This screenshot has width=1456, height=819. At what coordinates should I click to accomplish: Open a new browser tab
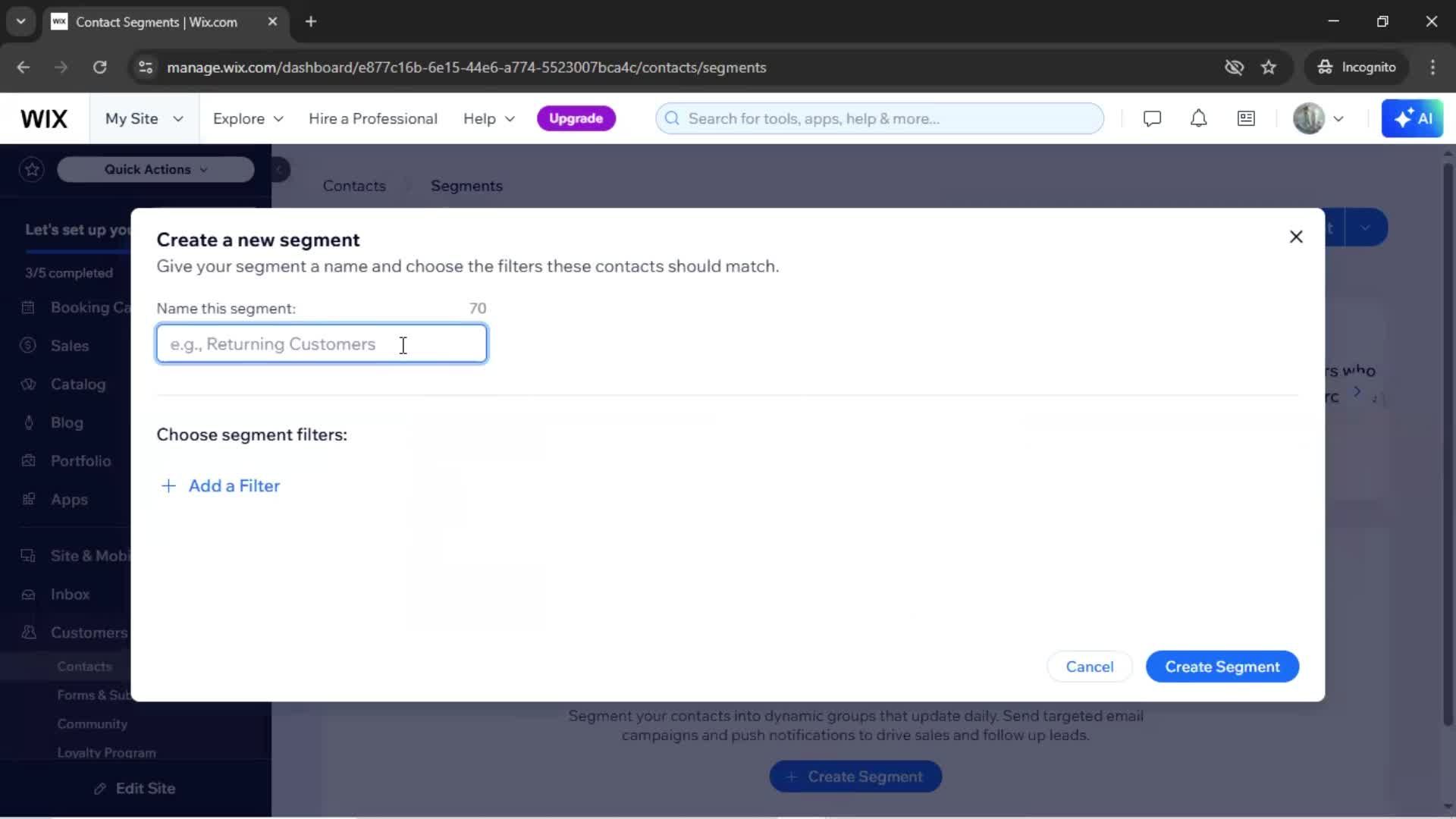[x=310, y=21]
